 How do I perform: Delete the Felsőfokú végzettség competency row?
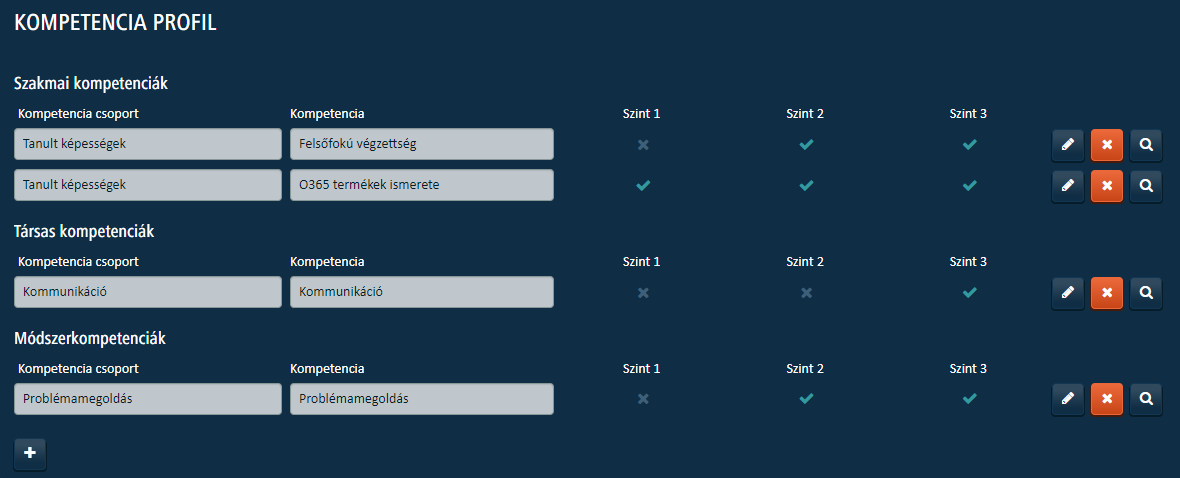[1107, 145]
